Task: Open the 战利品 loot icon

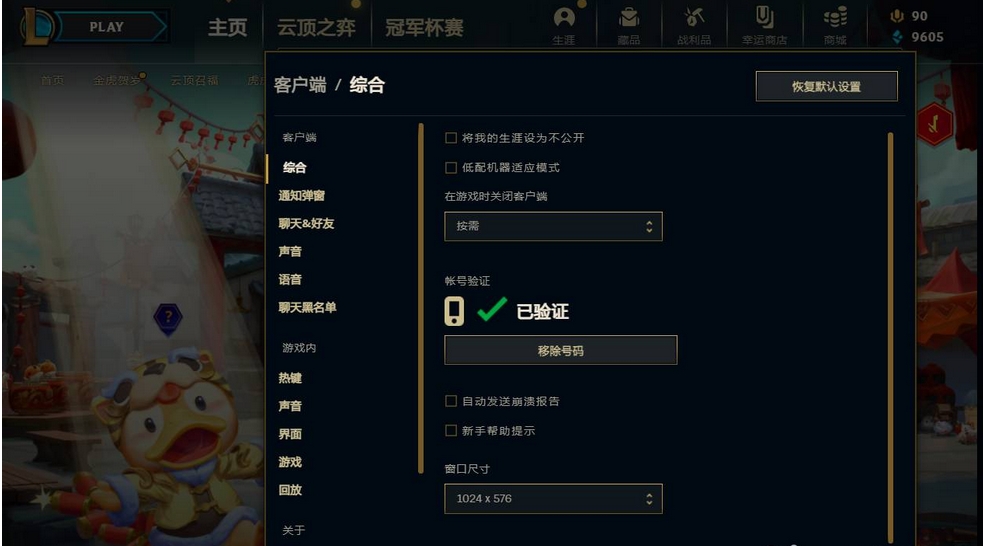Action: 693,17
